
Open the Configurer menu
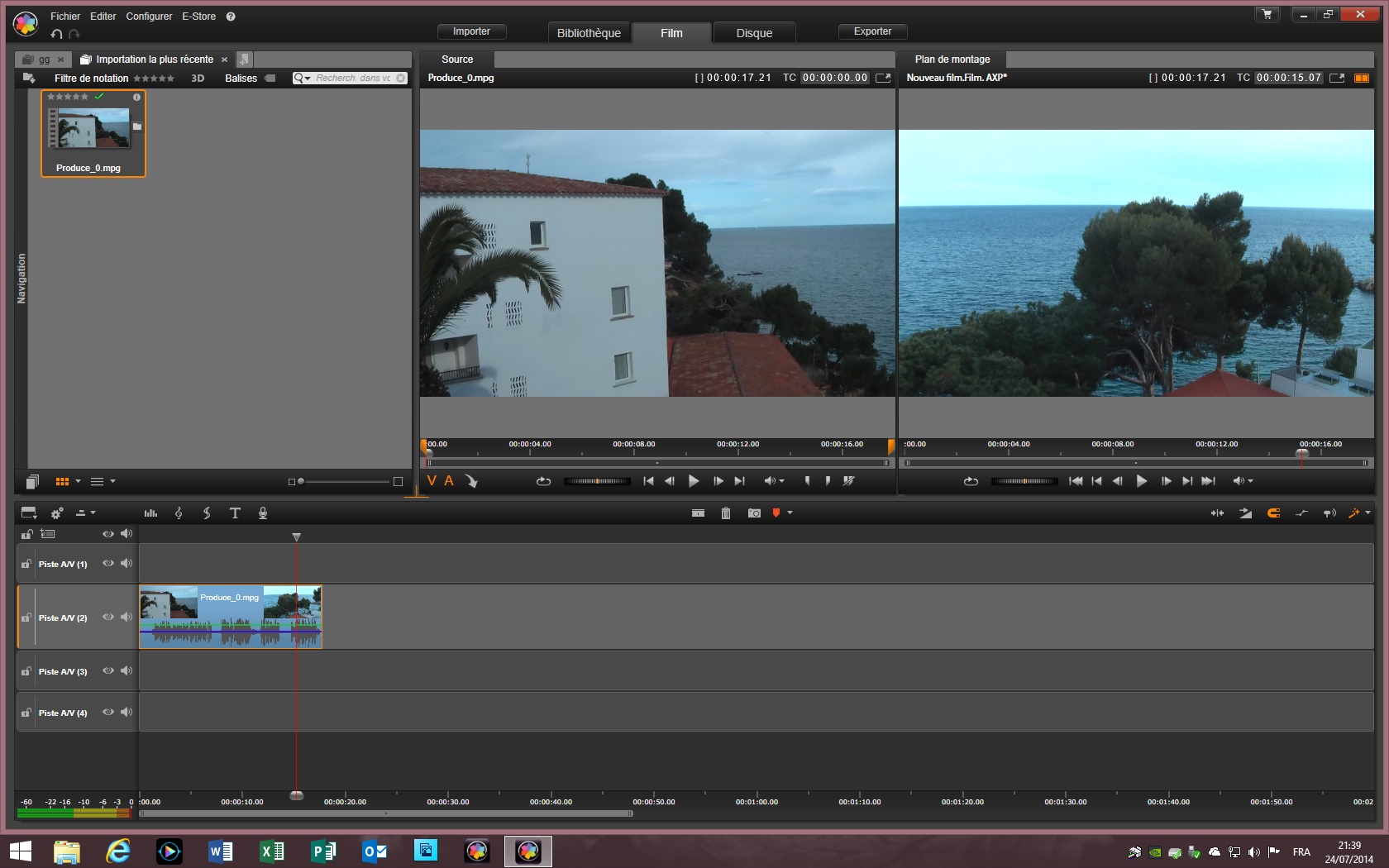click(149, 17)
